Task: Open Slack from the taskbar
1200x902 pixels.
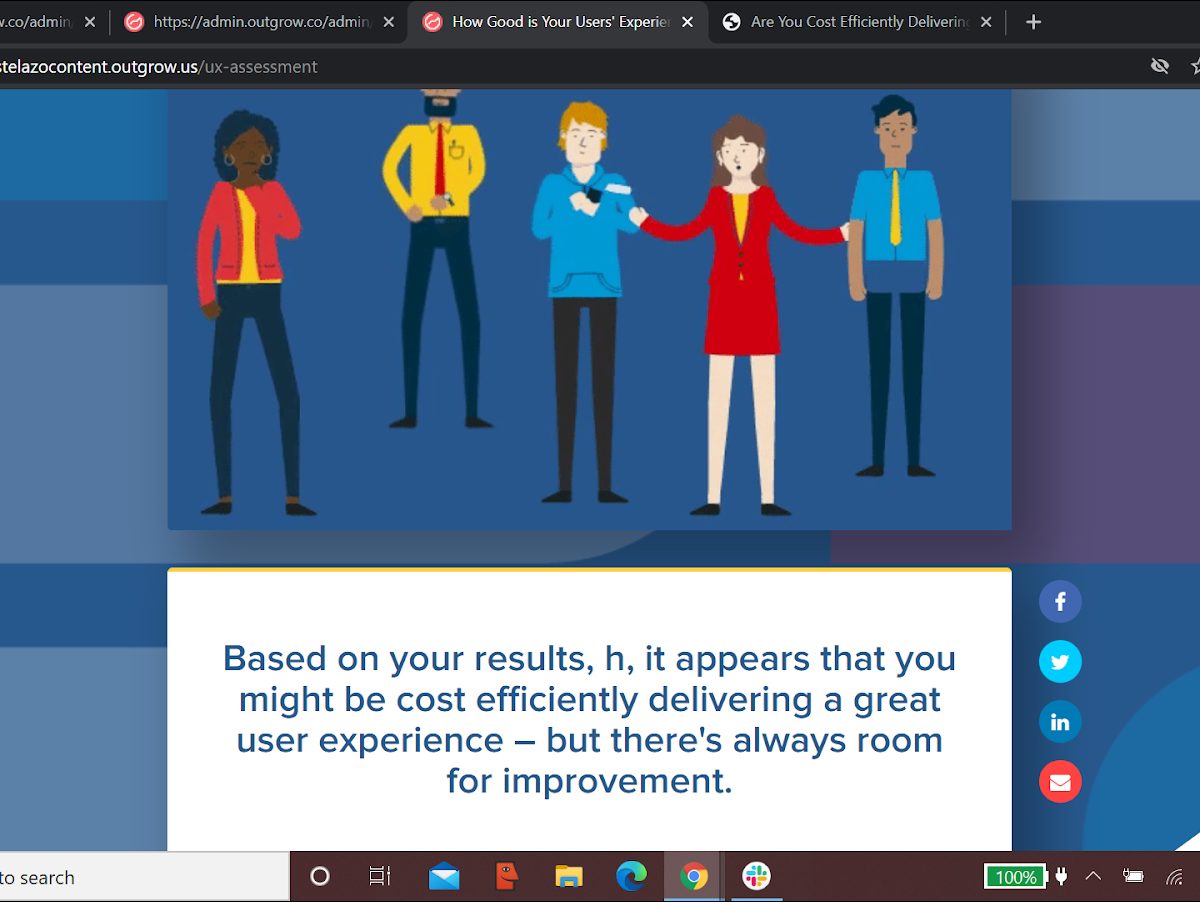Action: click(756, 877)
